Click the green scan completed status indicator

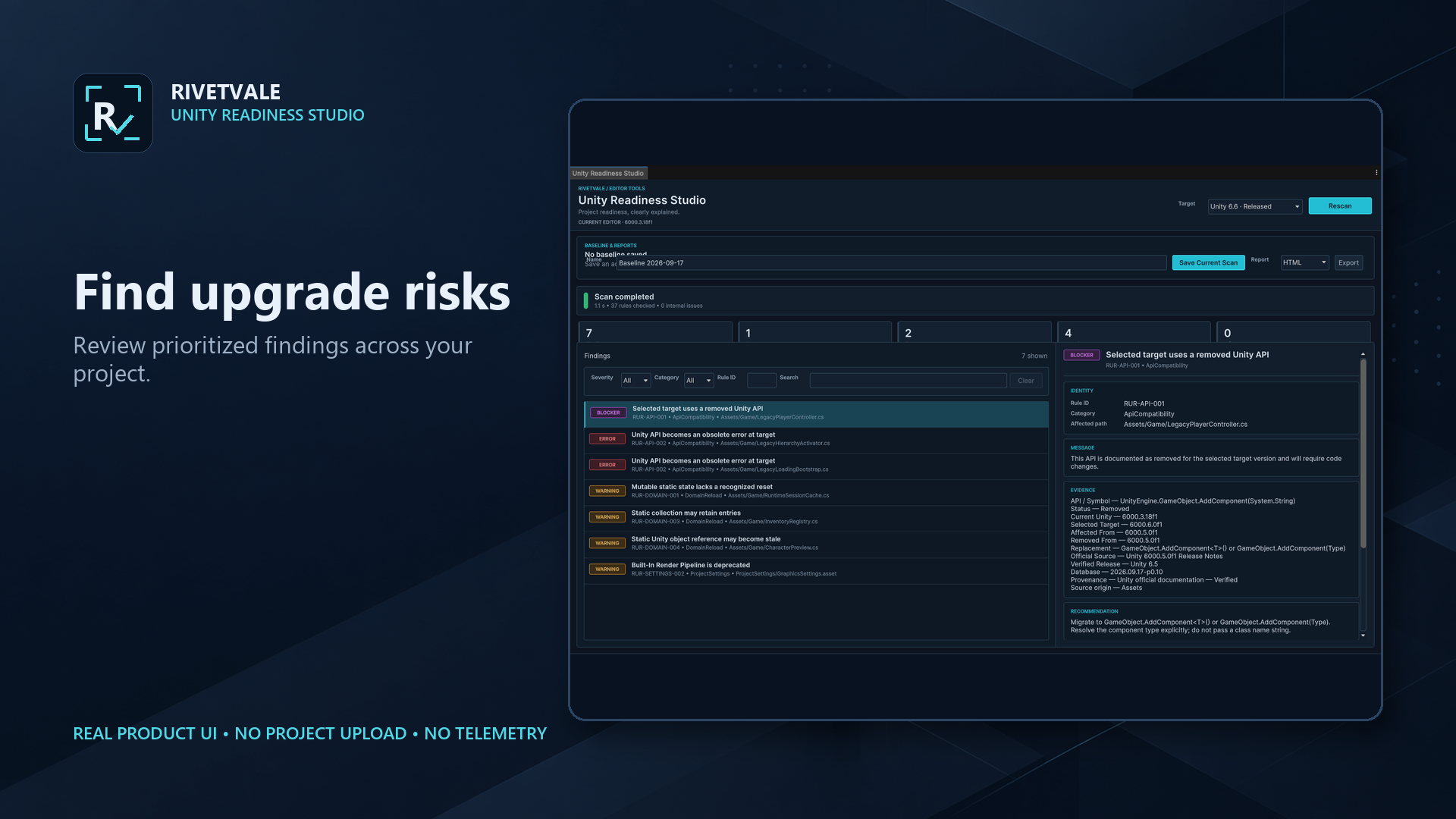pyautogui.click(x=586, y=300)
